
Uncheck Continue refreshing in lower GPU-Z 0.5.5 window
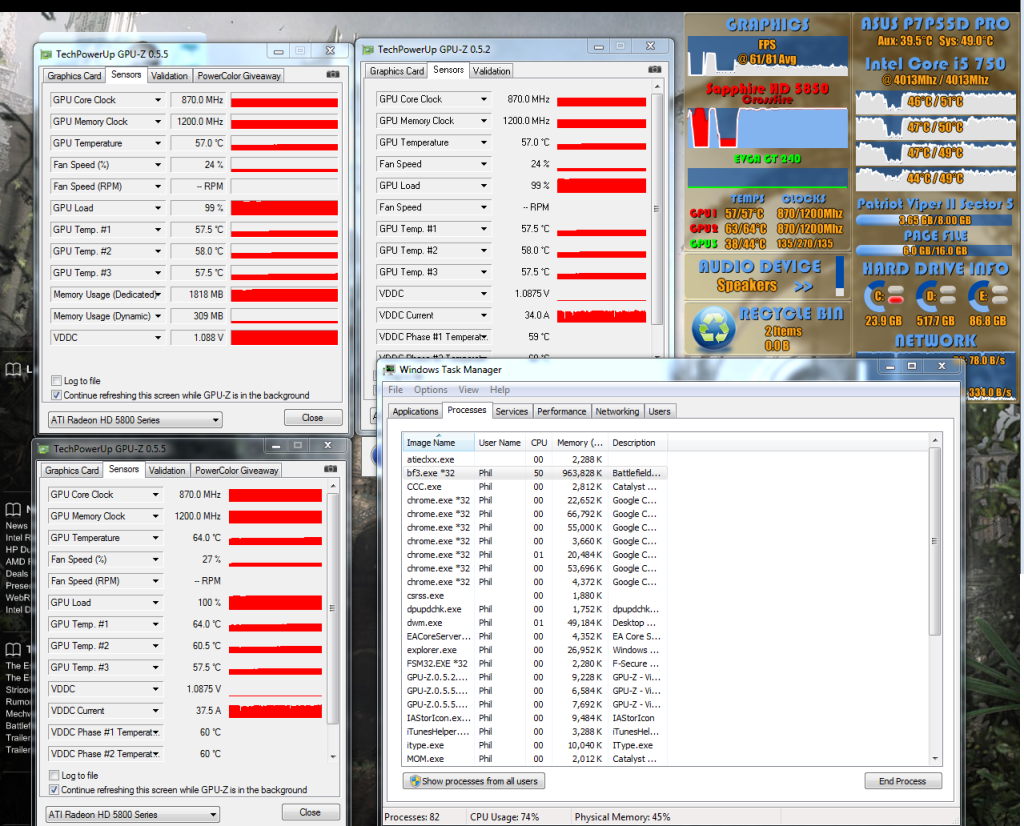tap(54, 789)
